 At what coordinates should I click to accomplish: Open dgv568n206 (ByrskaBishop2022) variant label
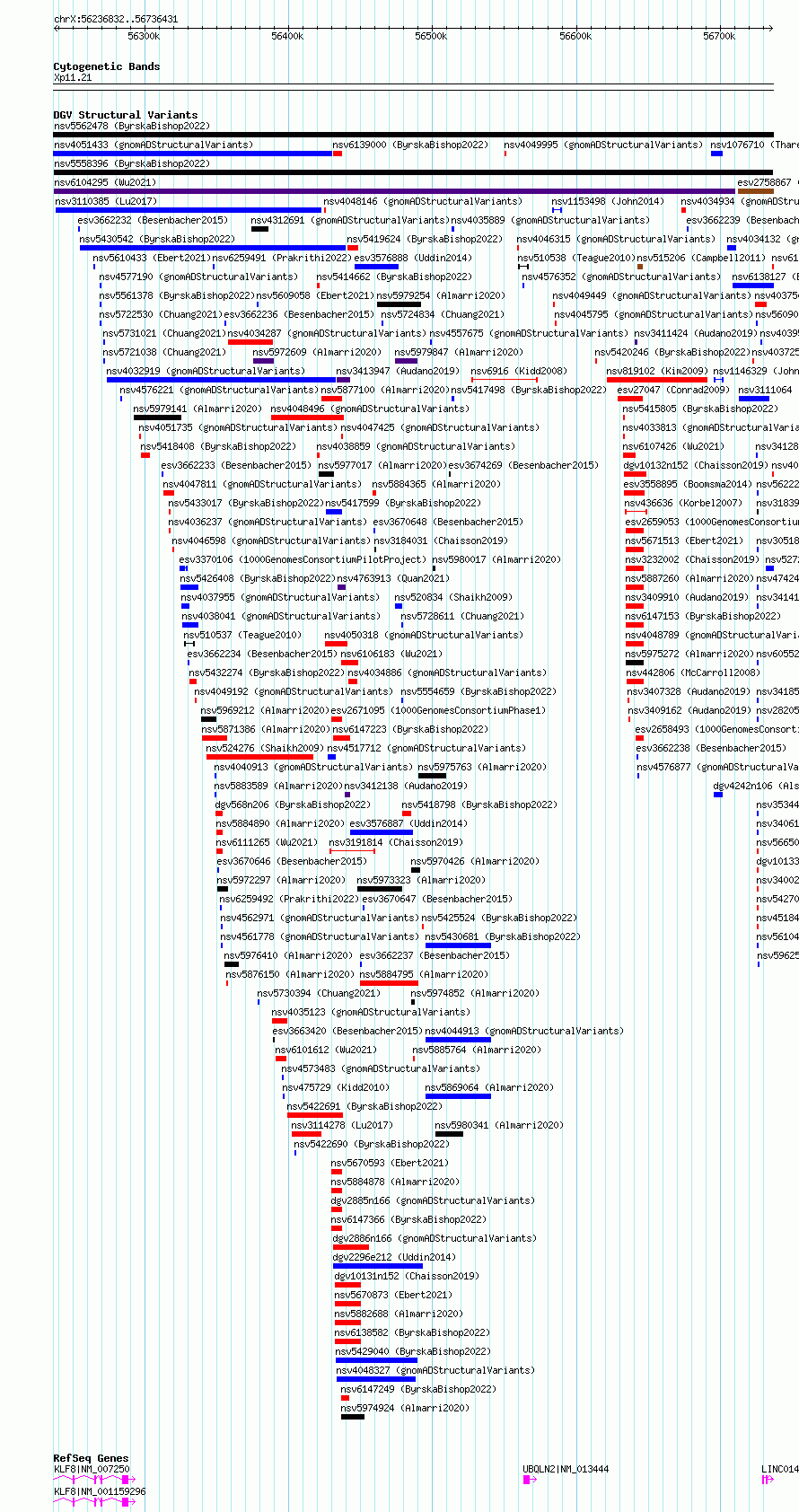293,804
